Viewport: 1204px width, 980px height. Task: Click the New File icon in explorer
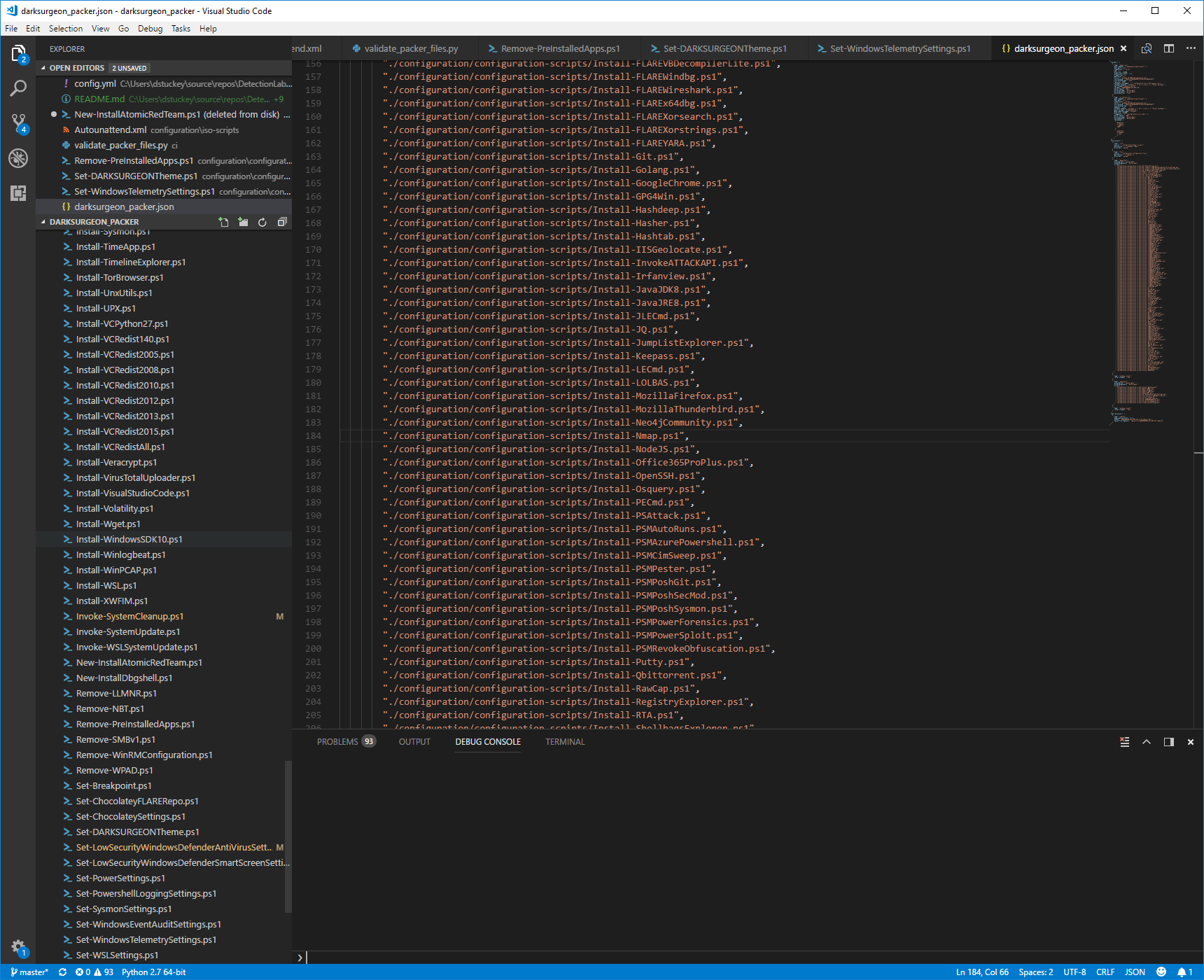click(223, 222)
